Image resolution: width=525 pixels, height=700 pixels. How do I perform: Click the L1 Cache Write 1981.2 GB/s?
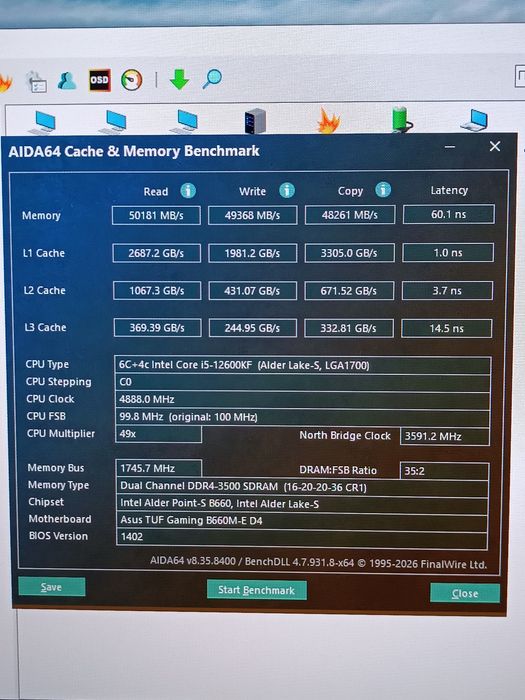(x=253, y=253)
